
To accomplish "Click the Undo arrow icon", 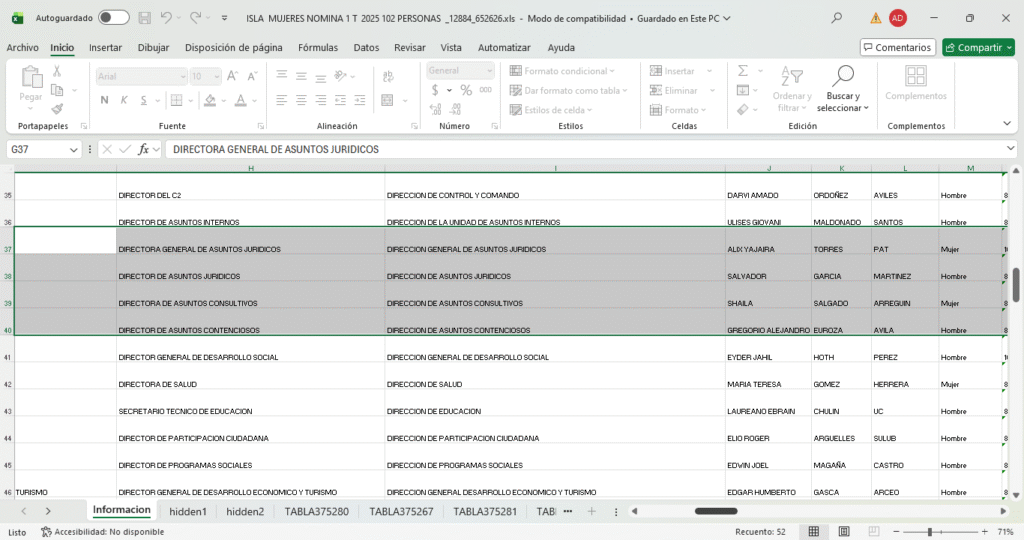I will (166, 18).
